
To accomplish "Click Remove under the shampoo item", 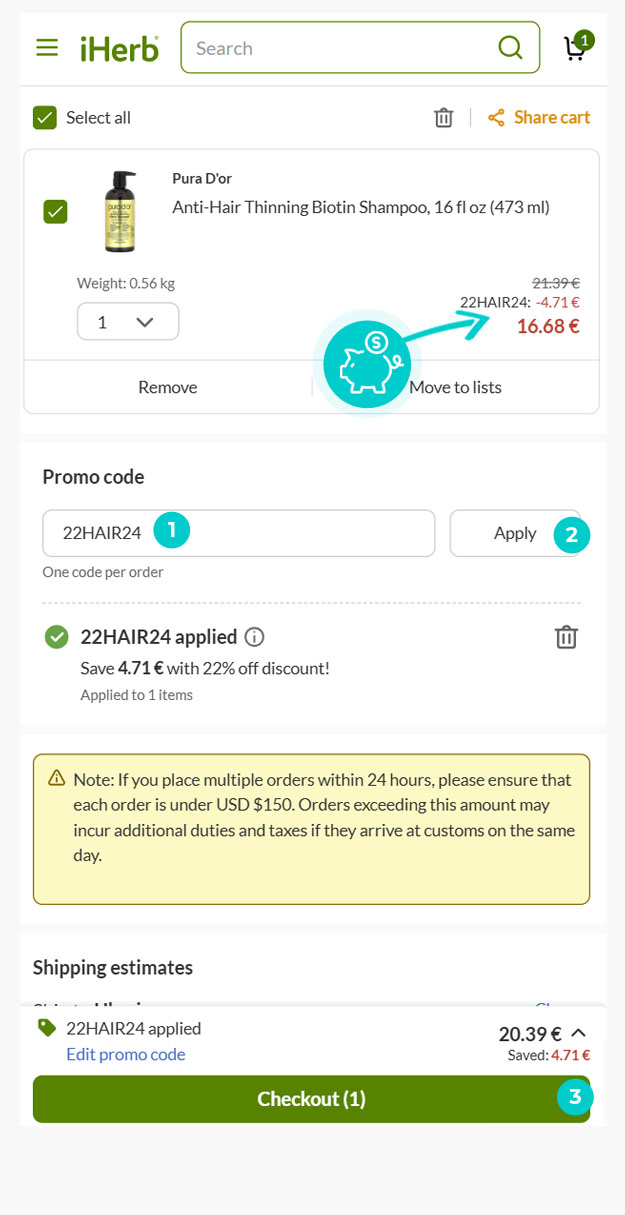I will pos(168,387).
